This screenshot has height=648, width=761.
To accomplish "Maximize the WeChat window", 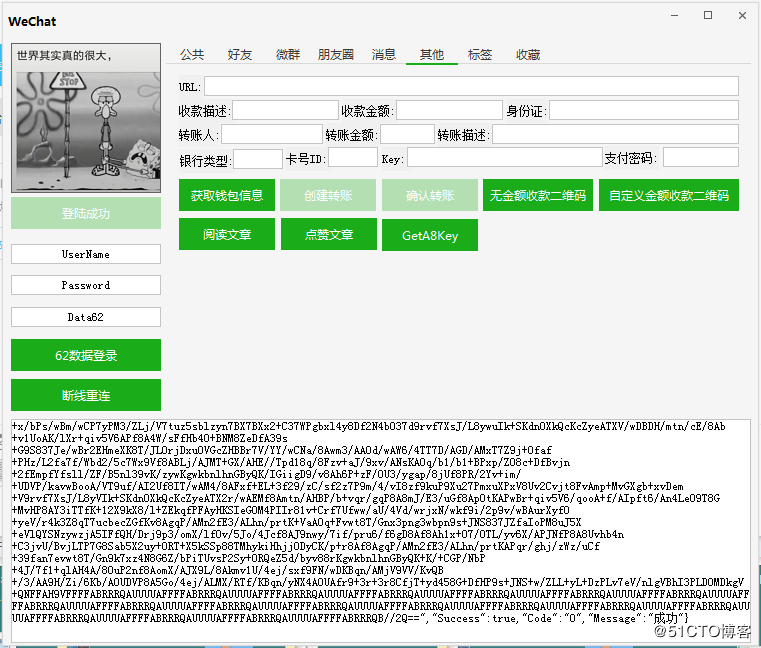I will [708, 16].
